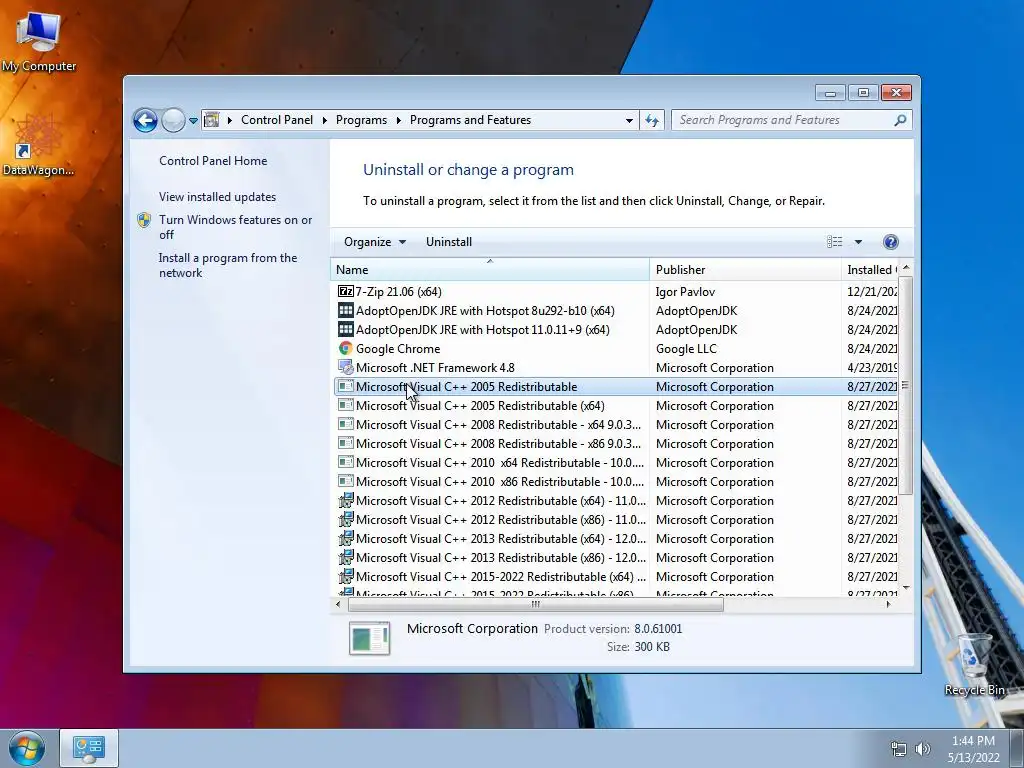Viewport: 1024px width, 768px height.
Task: Click the vertical scrollbar up arrow
Action: point(905,268)
